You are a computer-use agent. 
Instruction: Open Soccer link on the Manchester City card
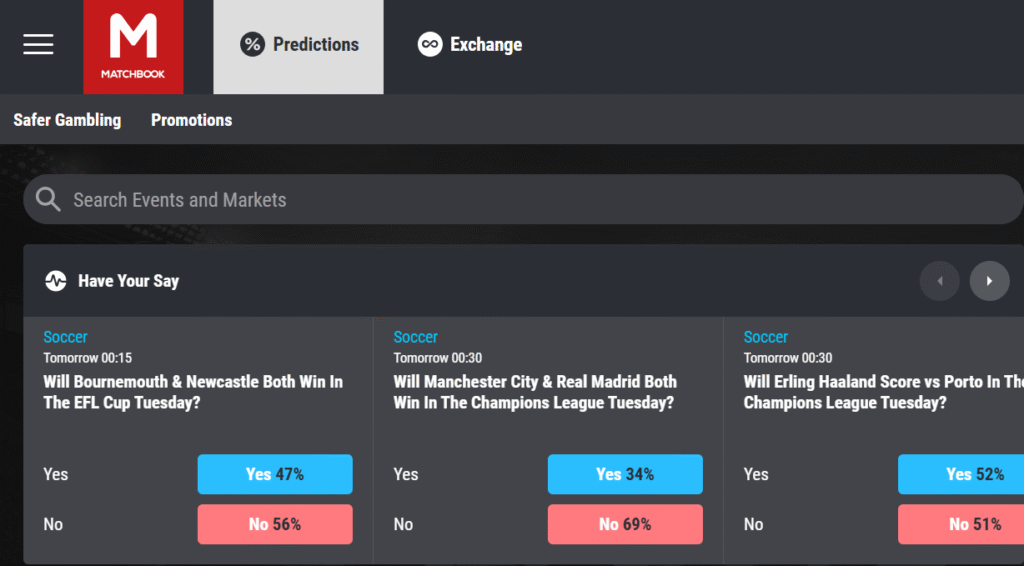tap(415, 337)
